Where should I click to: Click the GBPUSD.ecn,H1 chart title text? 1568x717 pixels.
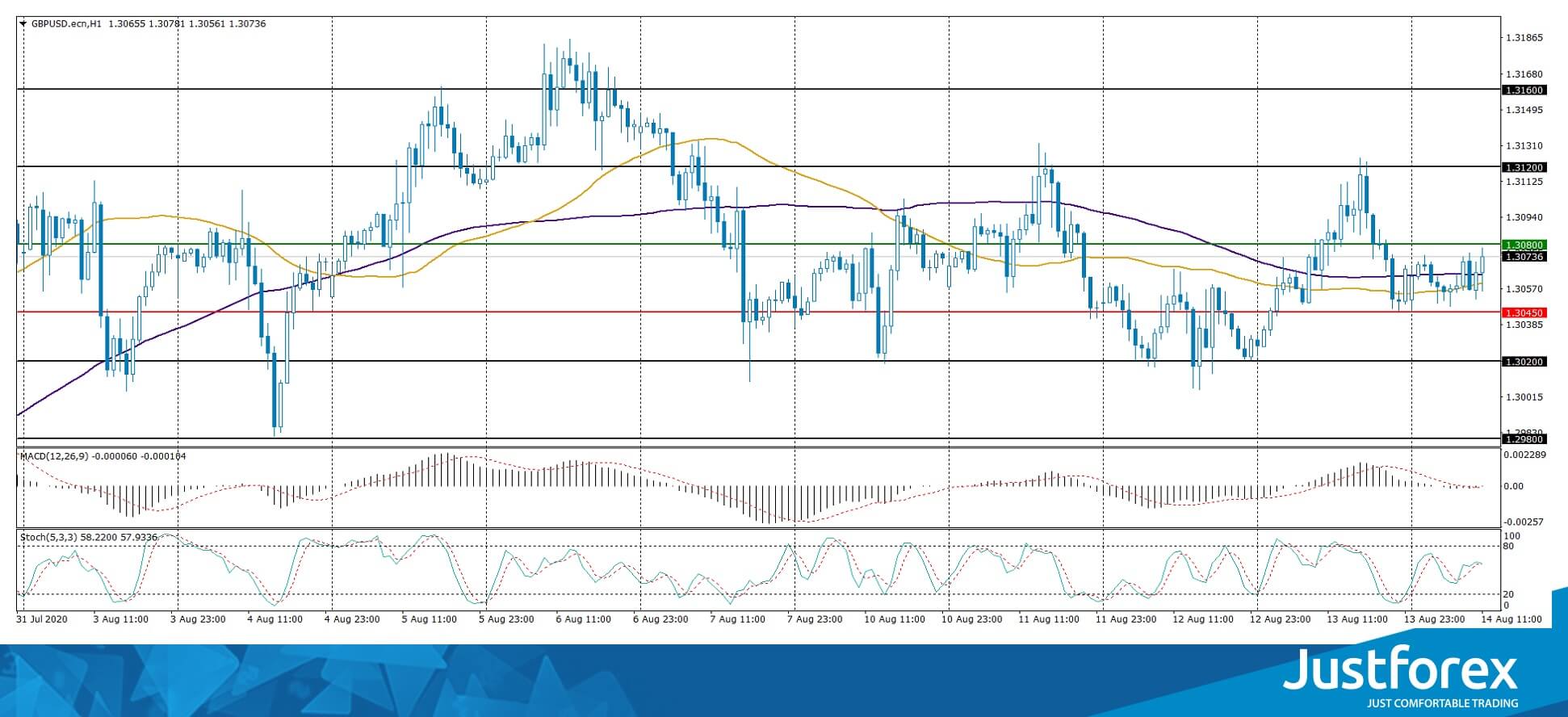point(66,24)
